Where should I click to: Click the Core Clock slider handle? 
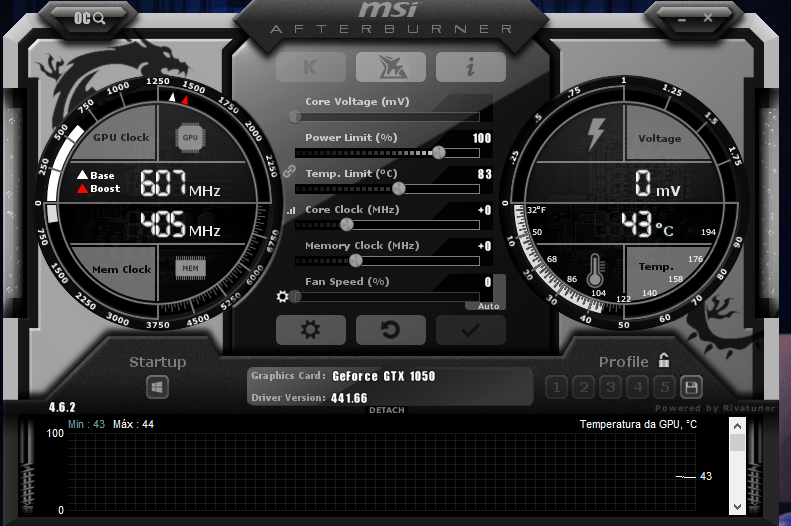pyautogui.click(x=347, y=224)
